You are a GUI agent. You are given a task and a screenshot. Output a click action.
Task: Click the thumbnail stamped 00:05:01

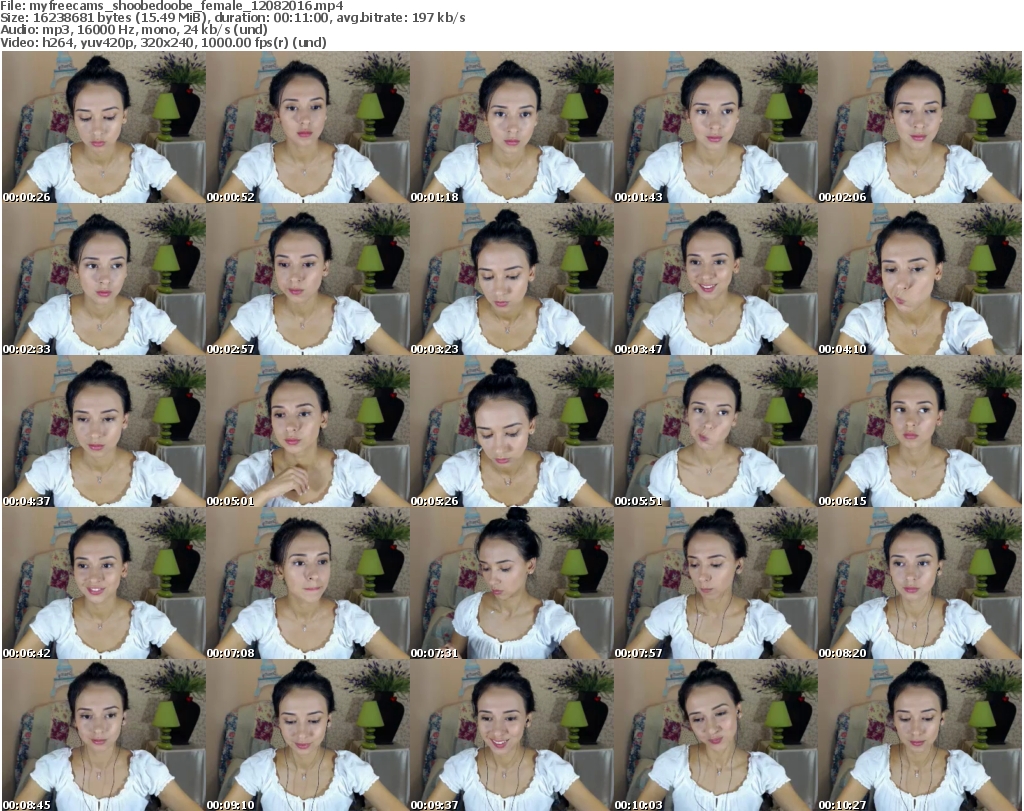tap(308, 432)
